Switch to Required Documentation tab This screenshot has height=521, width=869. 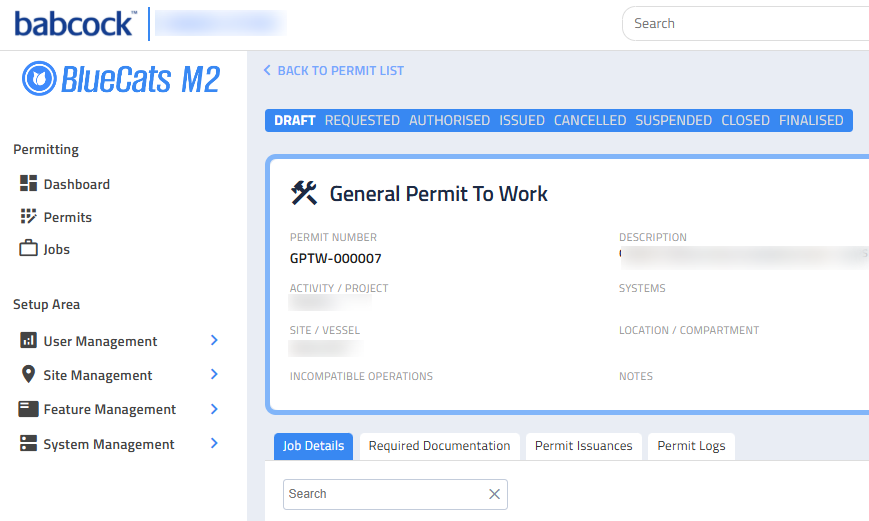[x=439, y=446]
